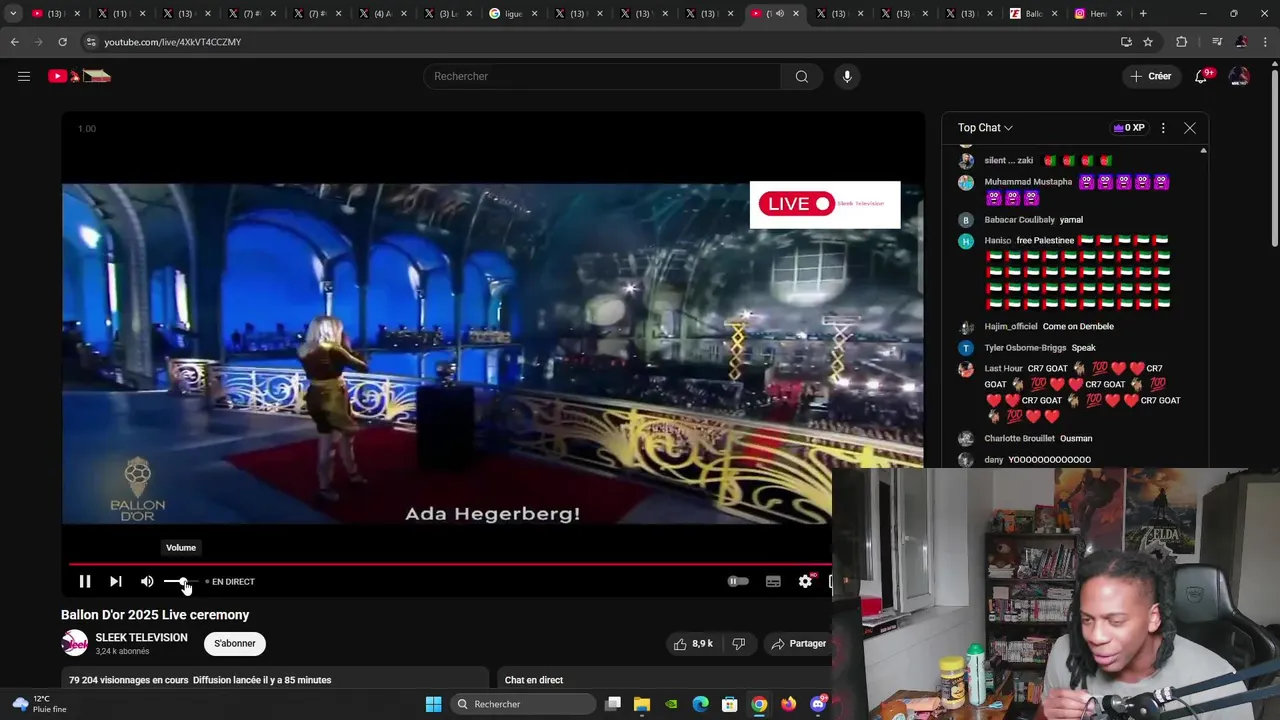Open the Créer menu

pyautogui.click(x=1150, y=76)
